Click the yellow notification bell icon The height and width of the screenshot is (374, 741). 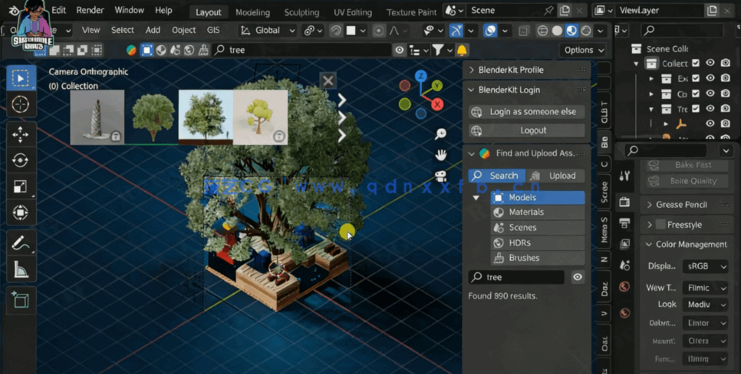click(462, 50)
